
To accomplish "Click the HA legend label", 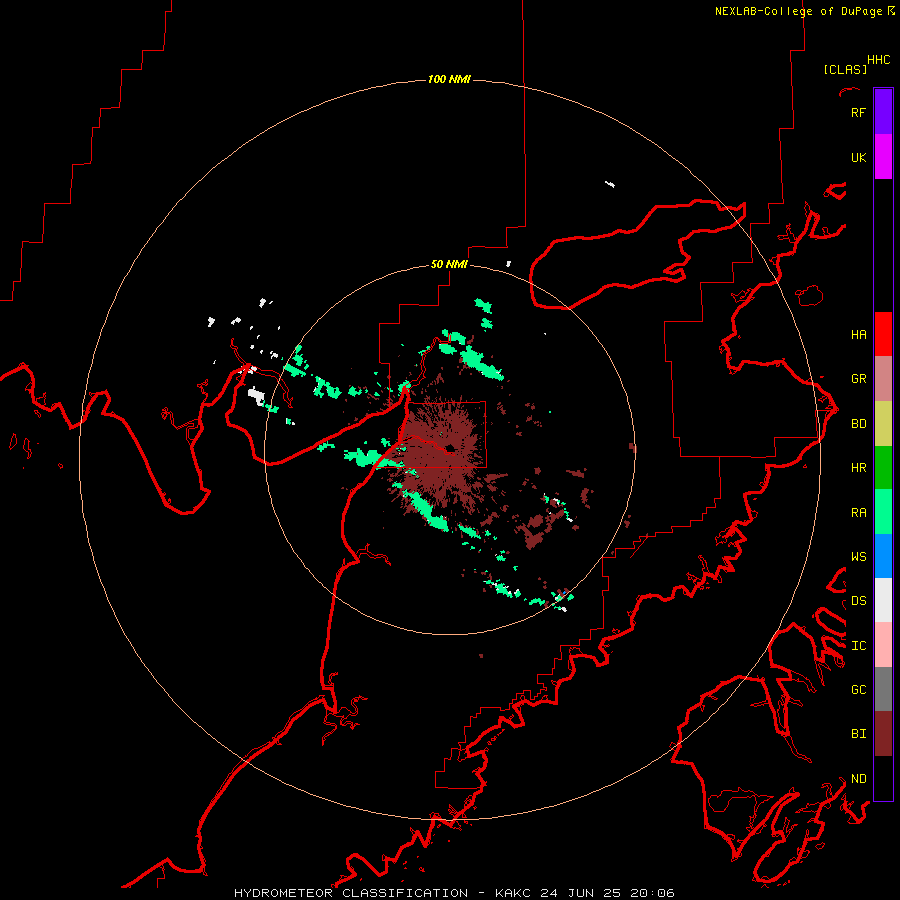I will (x=858, y=335).
